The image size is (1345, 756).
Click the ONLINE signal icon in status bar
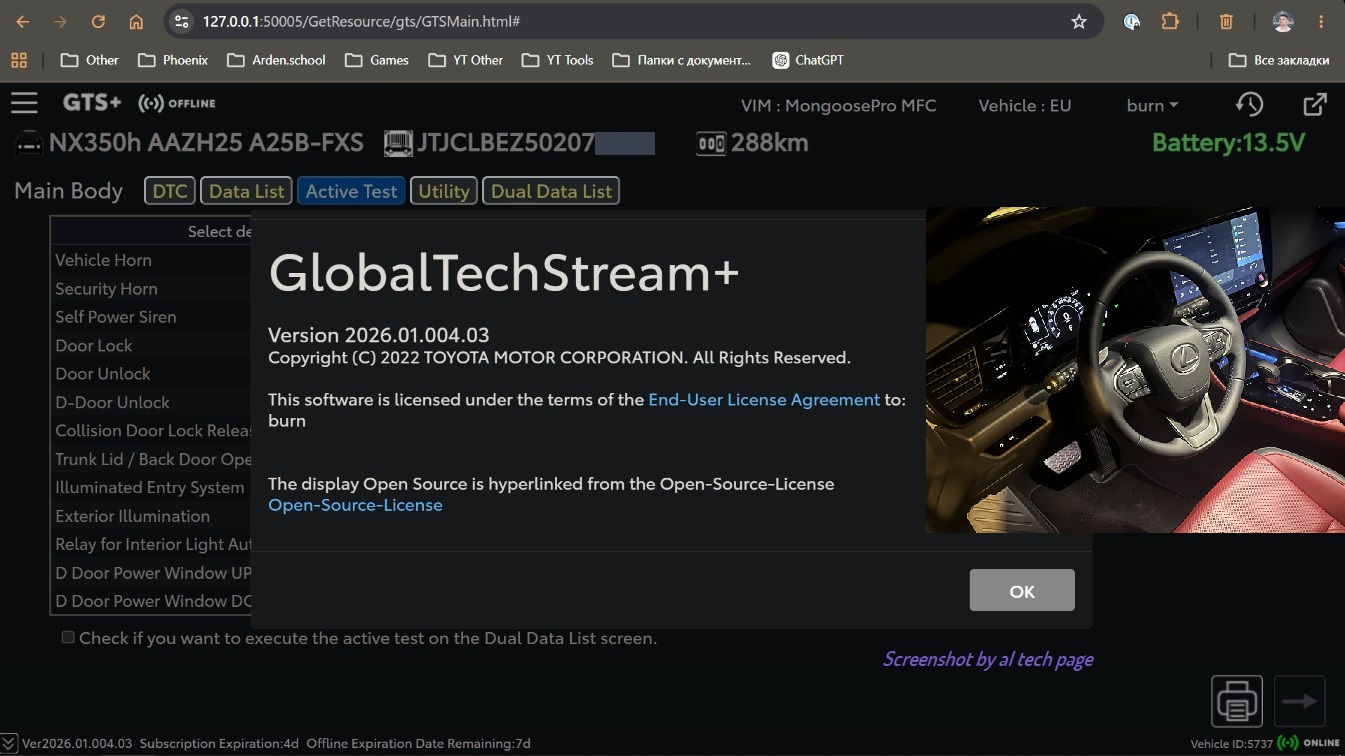[x=1286, y=743]
